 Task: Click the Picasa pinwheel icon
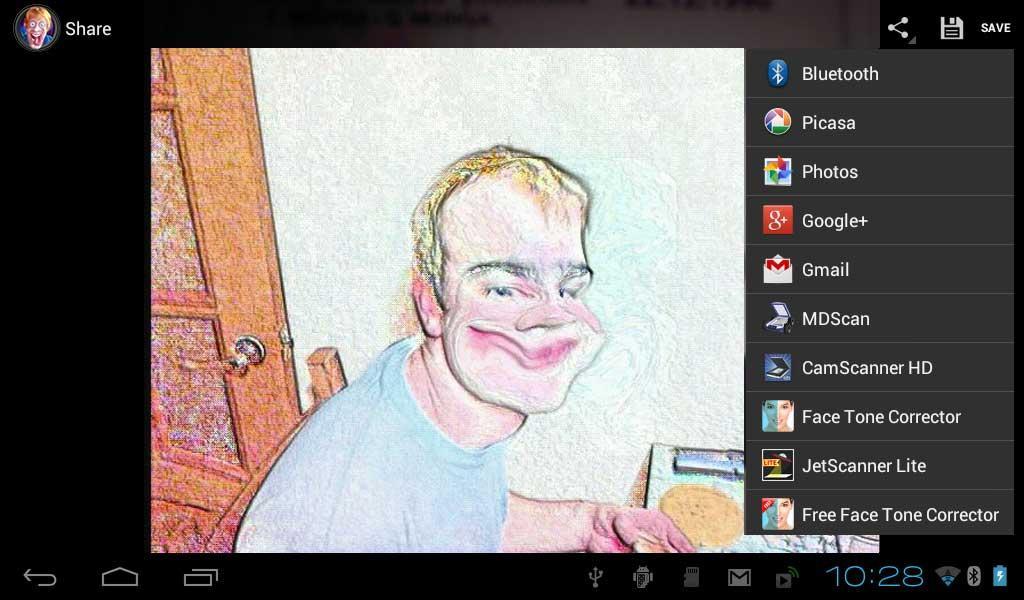coord(777,122)
